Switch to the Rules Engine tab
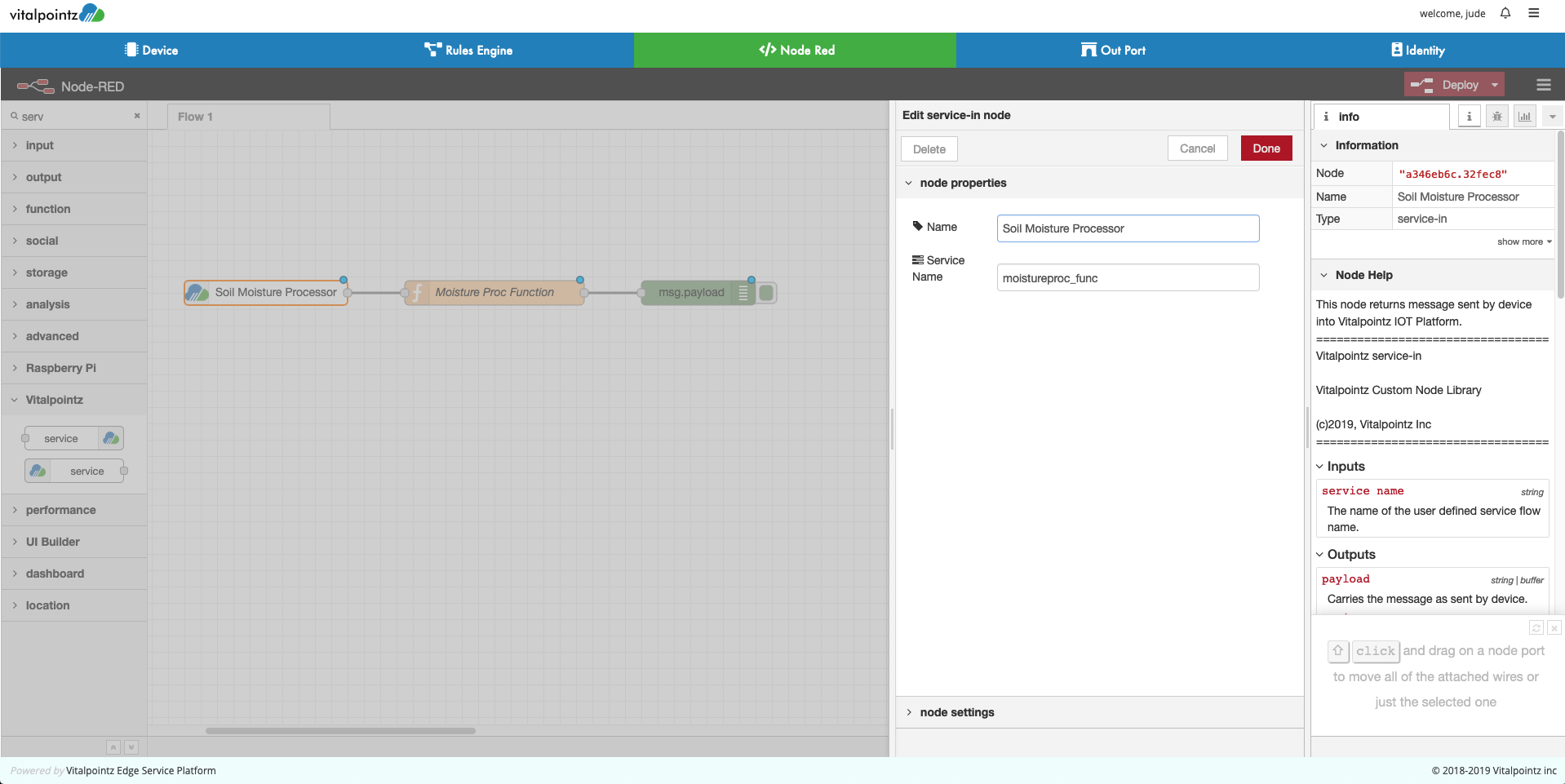This screenshot has height=784, width=1565. [468, 50]
